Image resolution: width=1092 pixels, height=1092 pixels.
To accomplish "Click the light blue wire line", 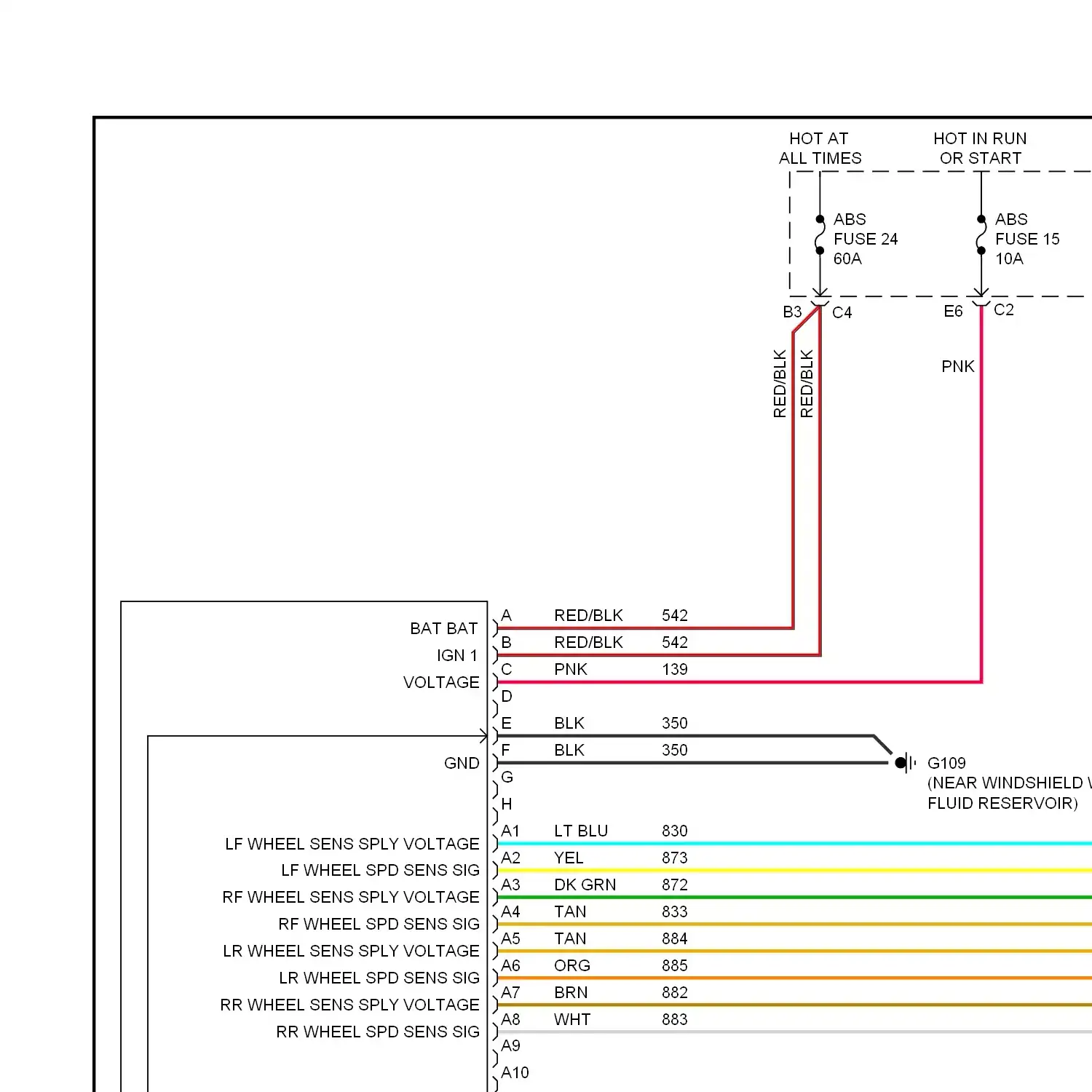I will point(794,843).
